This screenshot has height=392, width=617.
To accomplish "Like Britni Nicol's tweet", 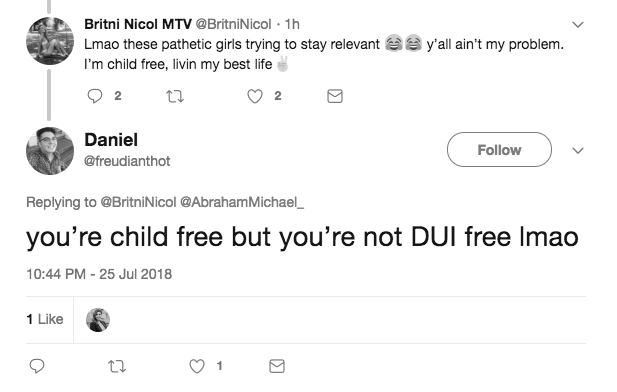I will click(255, 96).
